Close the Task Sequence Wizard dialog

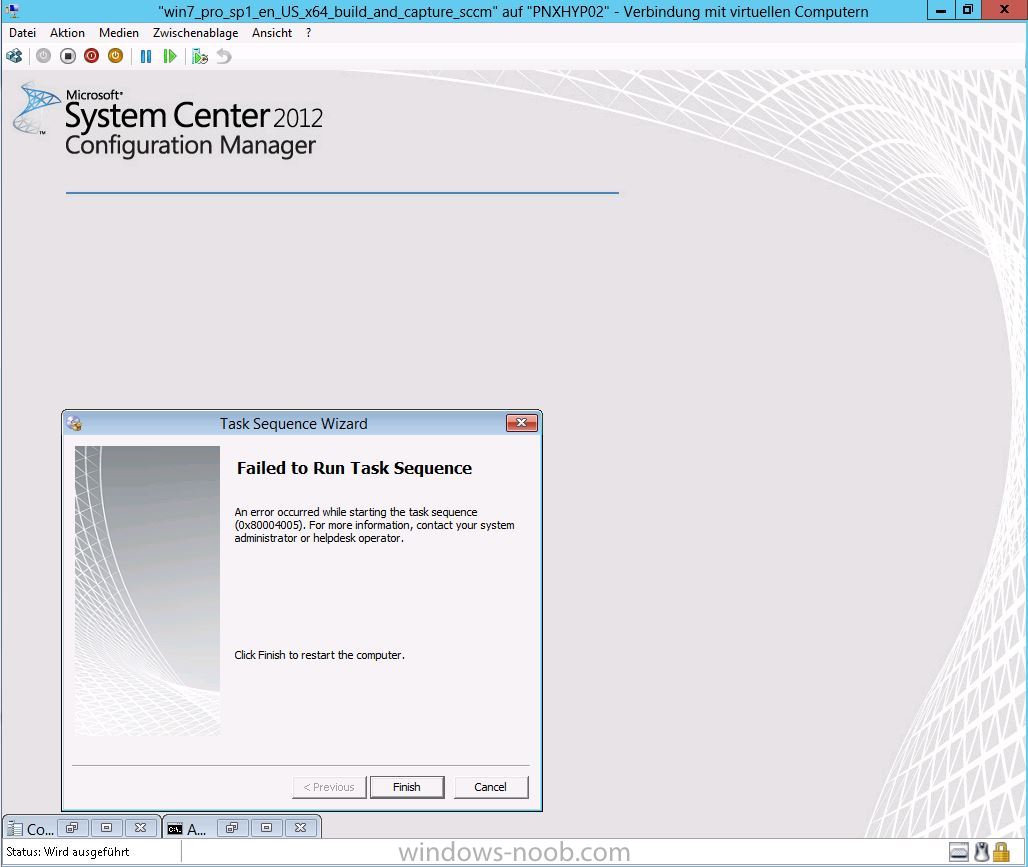click(522, 423)
